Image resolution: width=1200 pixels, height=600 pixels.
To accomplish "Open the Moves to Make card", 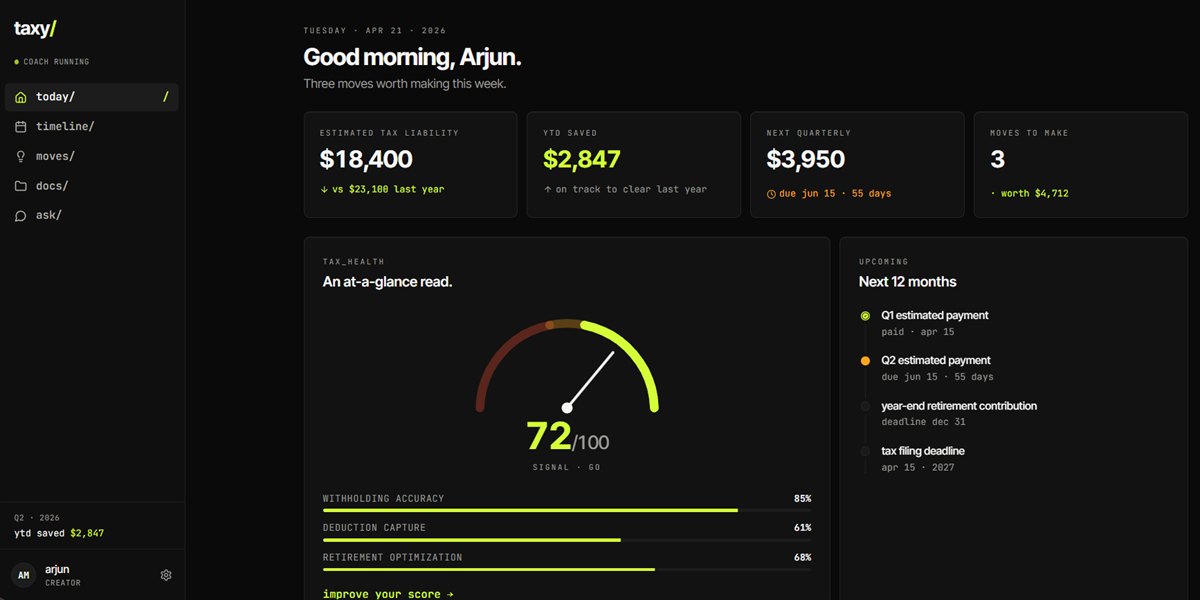I will point(1081,165).
